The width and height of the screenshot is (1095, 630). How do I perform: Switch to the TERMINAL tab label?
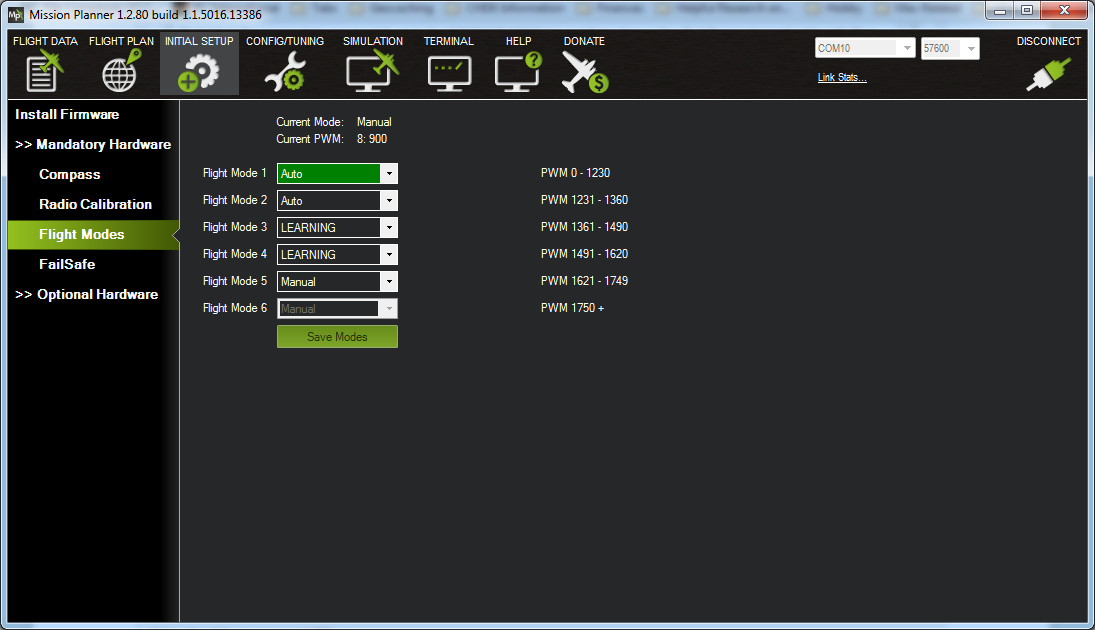448,41
